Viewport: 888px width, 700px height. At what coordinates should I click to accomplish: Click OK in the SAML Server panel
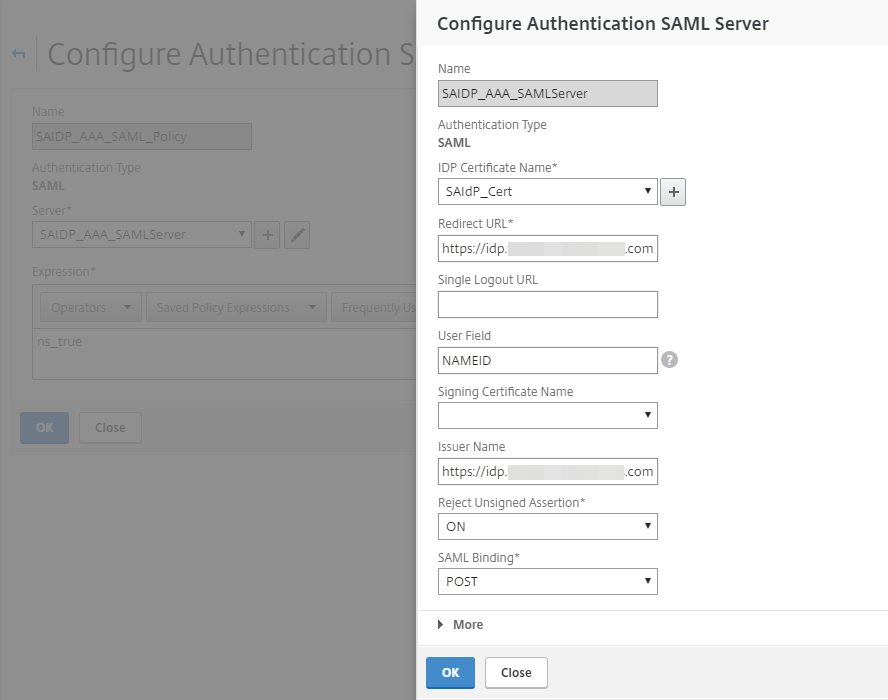click(x=450, y=673)
